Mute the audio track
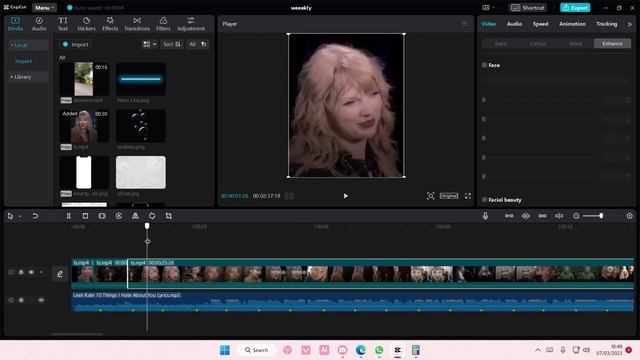The width and height of the screenshot is (640, 360). point(41,300)
